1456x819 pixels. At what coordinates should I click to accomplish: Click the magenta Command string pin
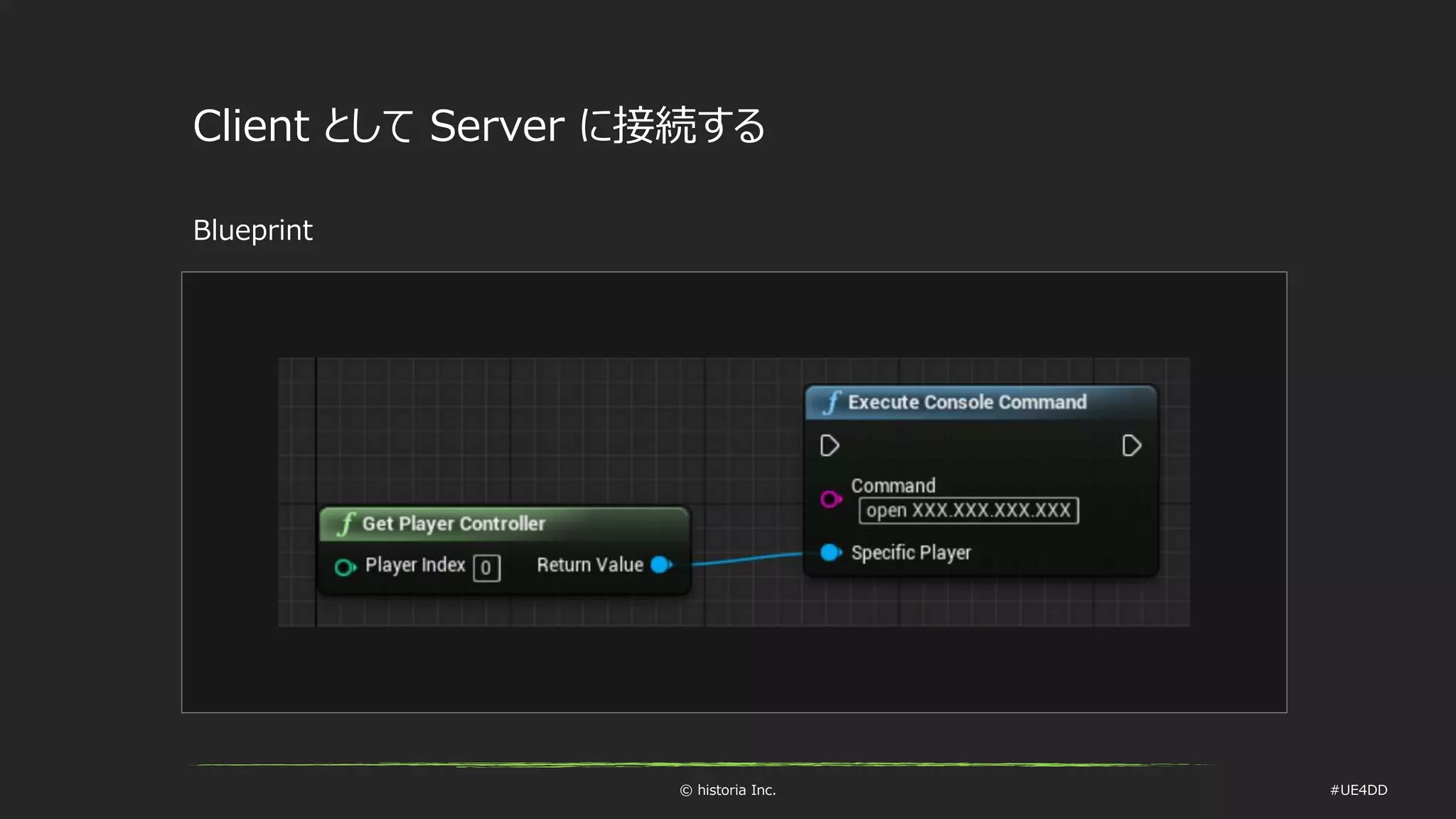pos(831,499)
